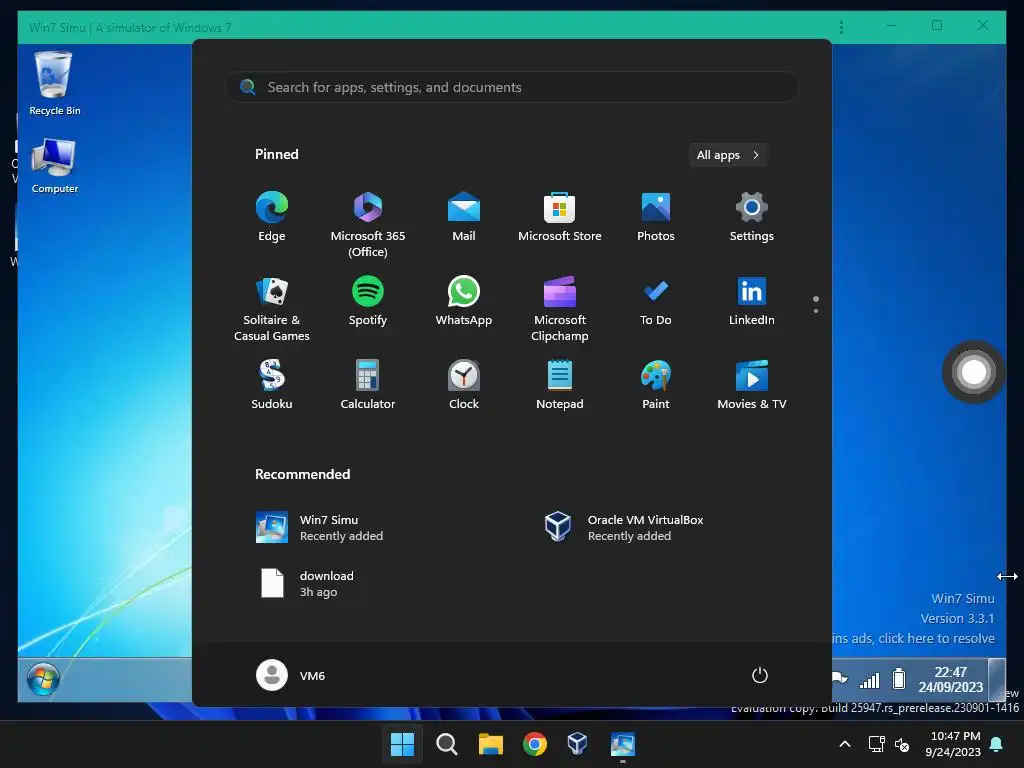This screenshot has height=768, width=1024.
Task: Launch Solitaire & Casual Games
Action: point(272,308)
